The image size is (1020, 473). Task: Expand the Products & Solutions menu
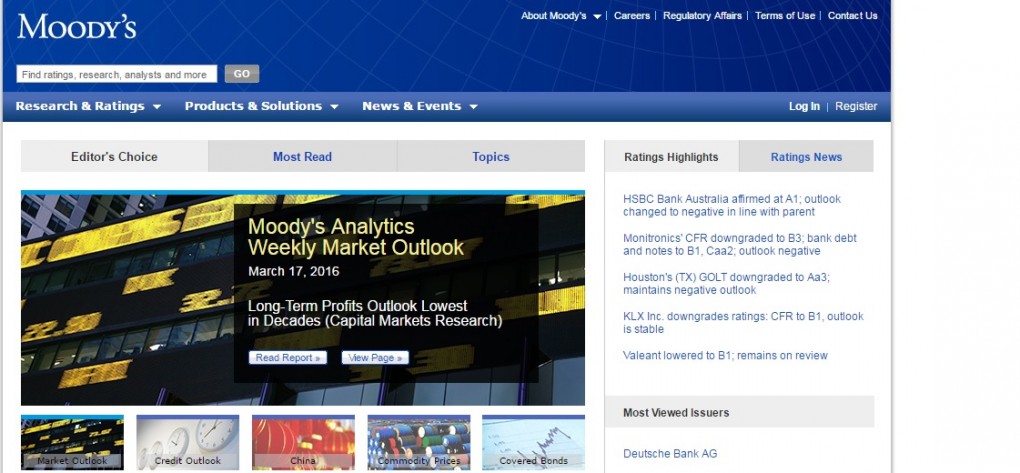pos(262,106)
